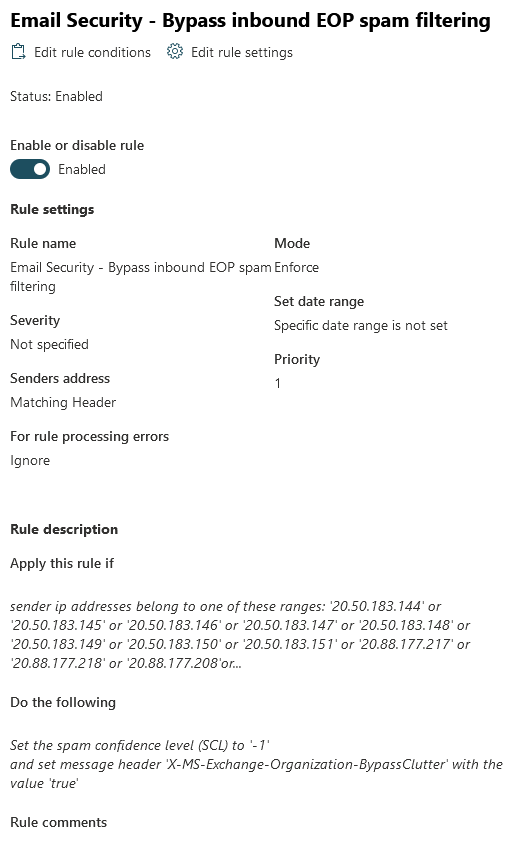The width and height of the screenshot is (513, 843).
Task: Click the Specific date range is not set text
Action: pos(361,325)
